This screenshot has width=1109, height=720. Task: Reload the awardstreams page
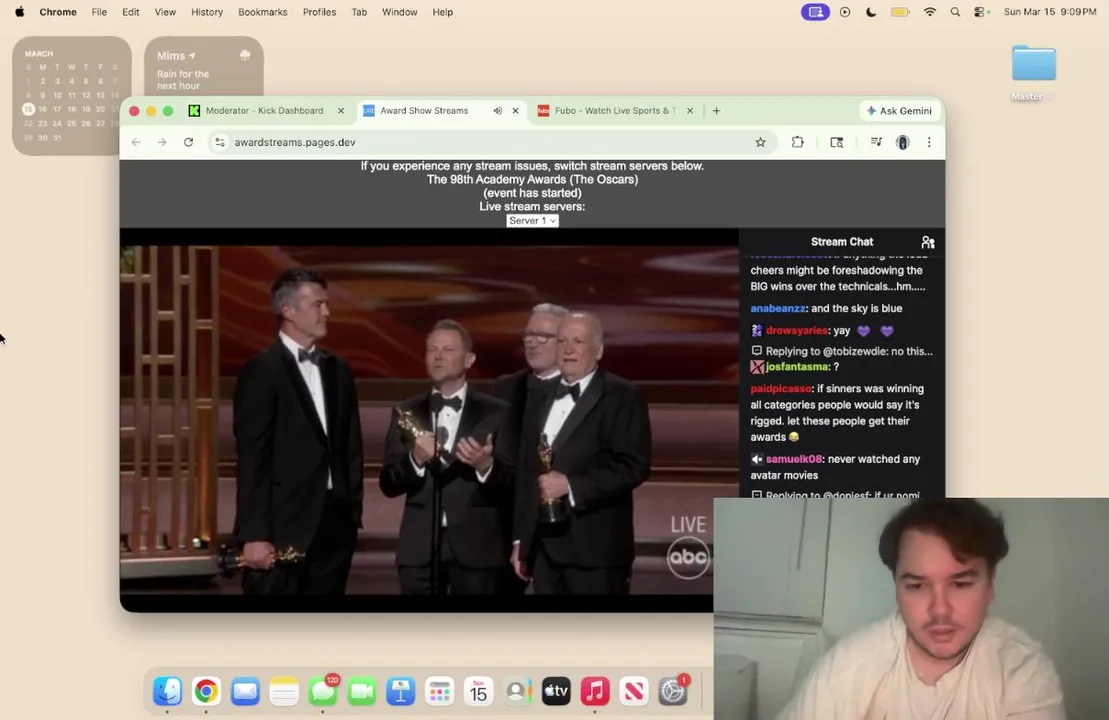(x=188, y=142)
